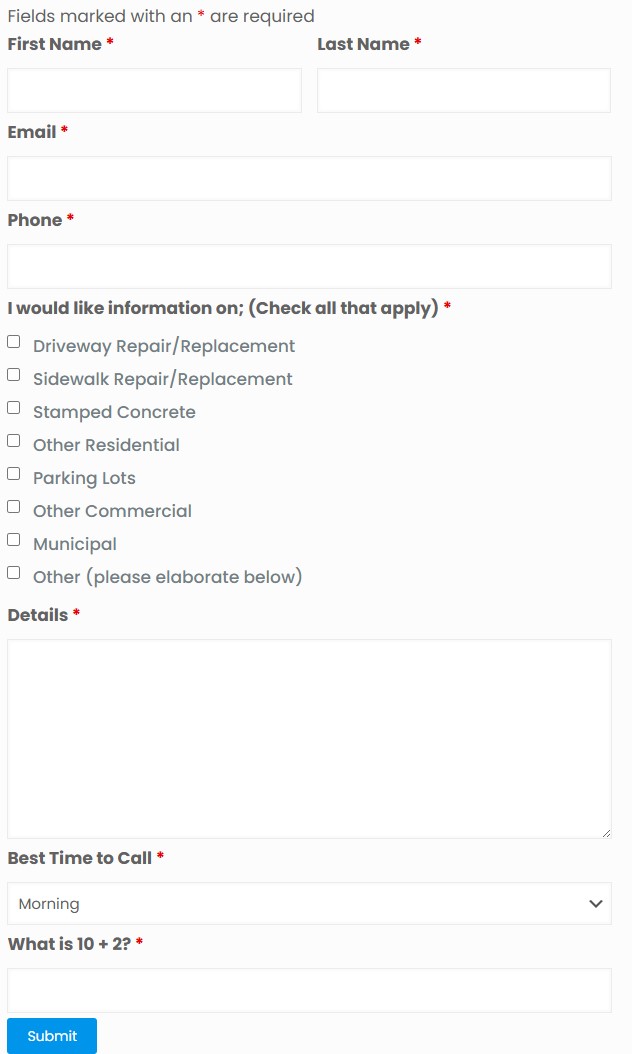
Task: Focus the First Name input field
Action: 154,90
